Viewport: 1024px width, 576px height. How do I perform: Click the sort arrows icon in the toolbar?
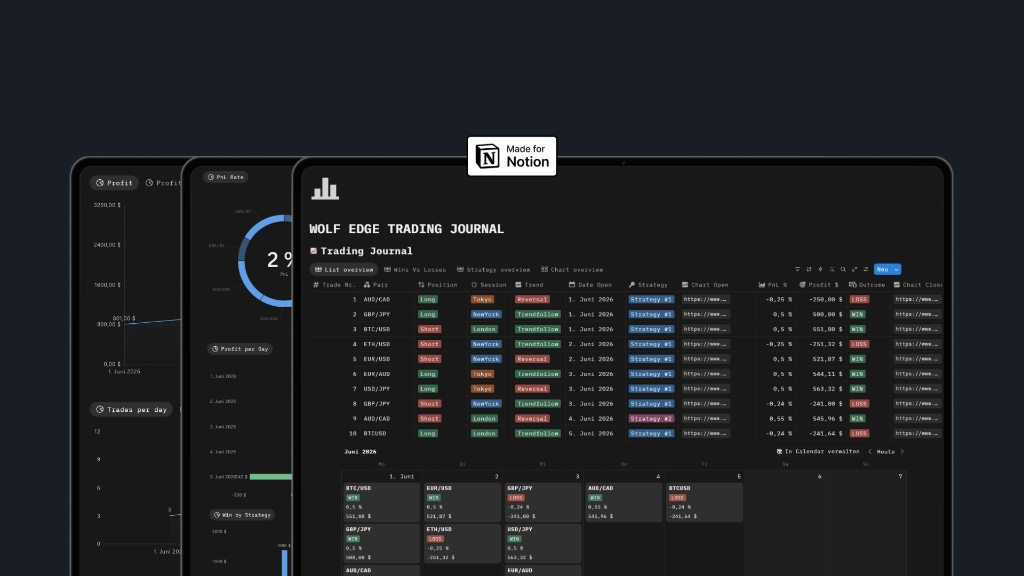(808, 269)
